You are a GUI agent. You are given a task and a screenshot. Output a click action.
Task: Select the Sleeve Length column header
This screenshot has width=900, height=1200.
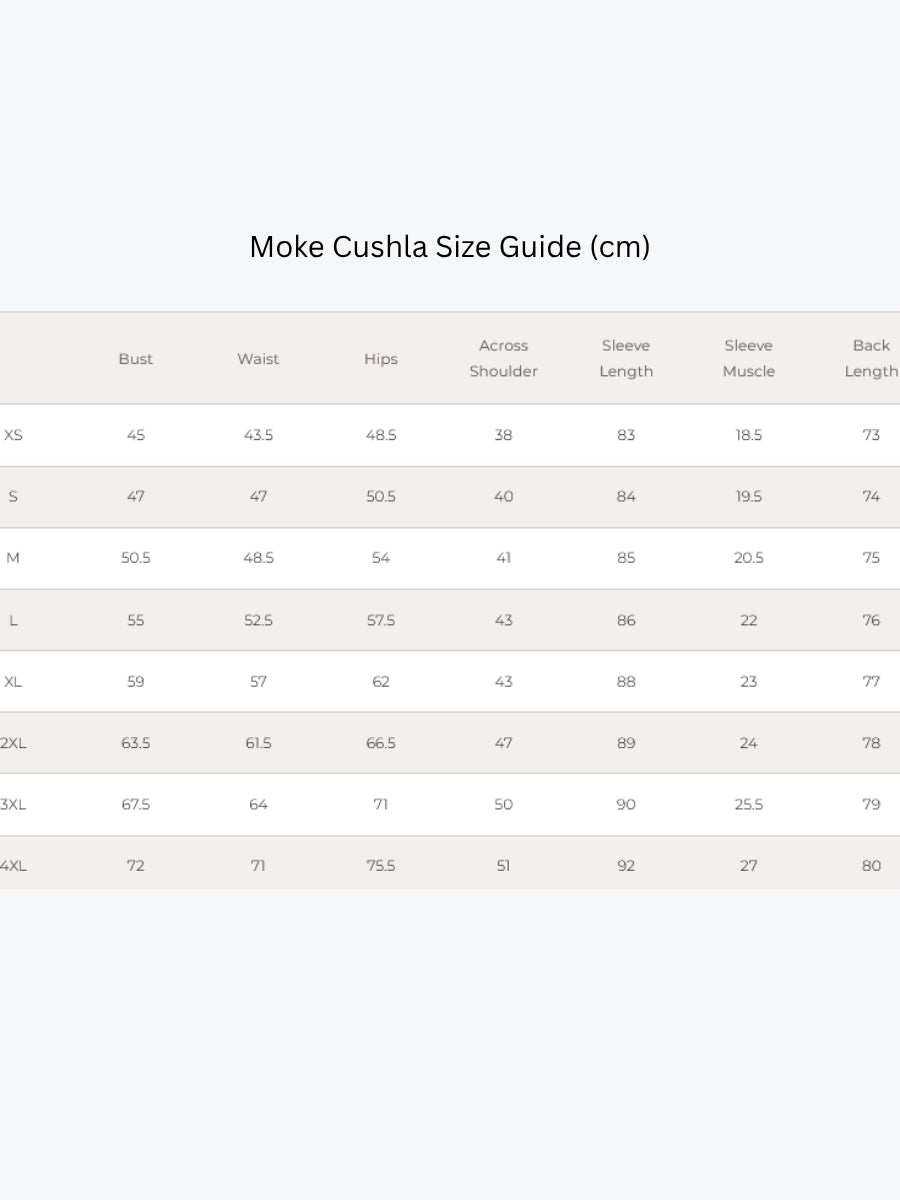(626, 358)
